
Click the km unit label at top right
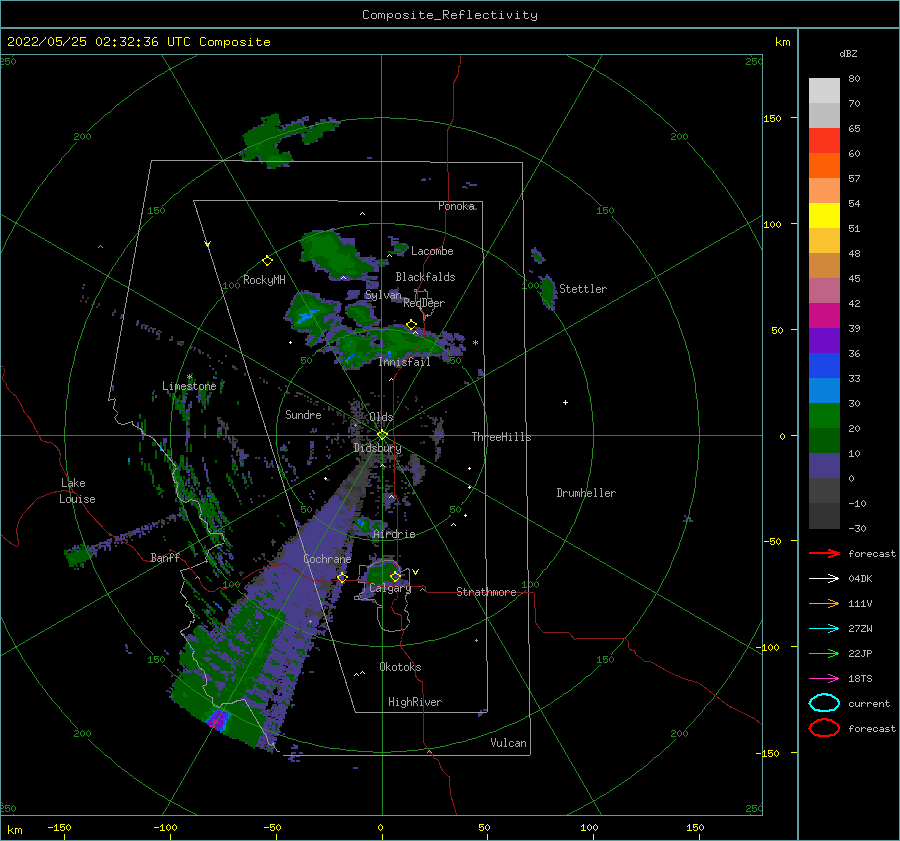[782, 42]
